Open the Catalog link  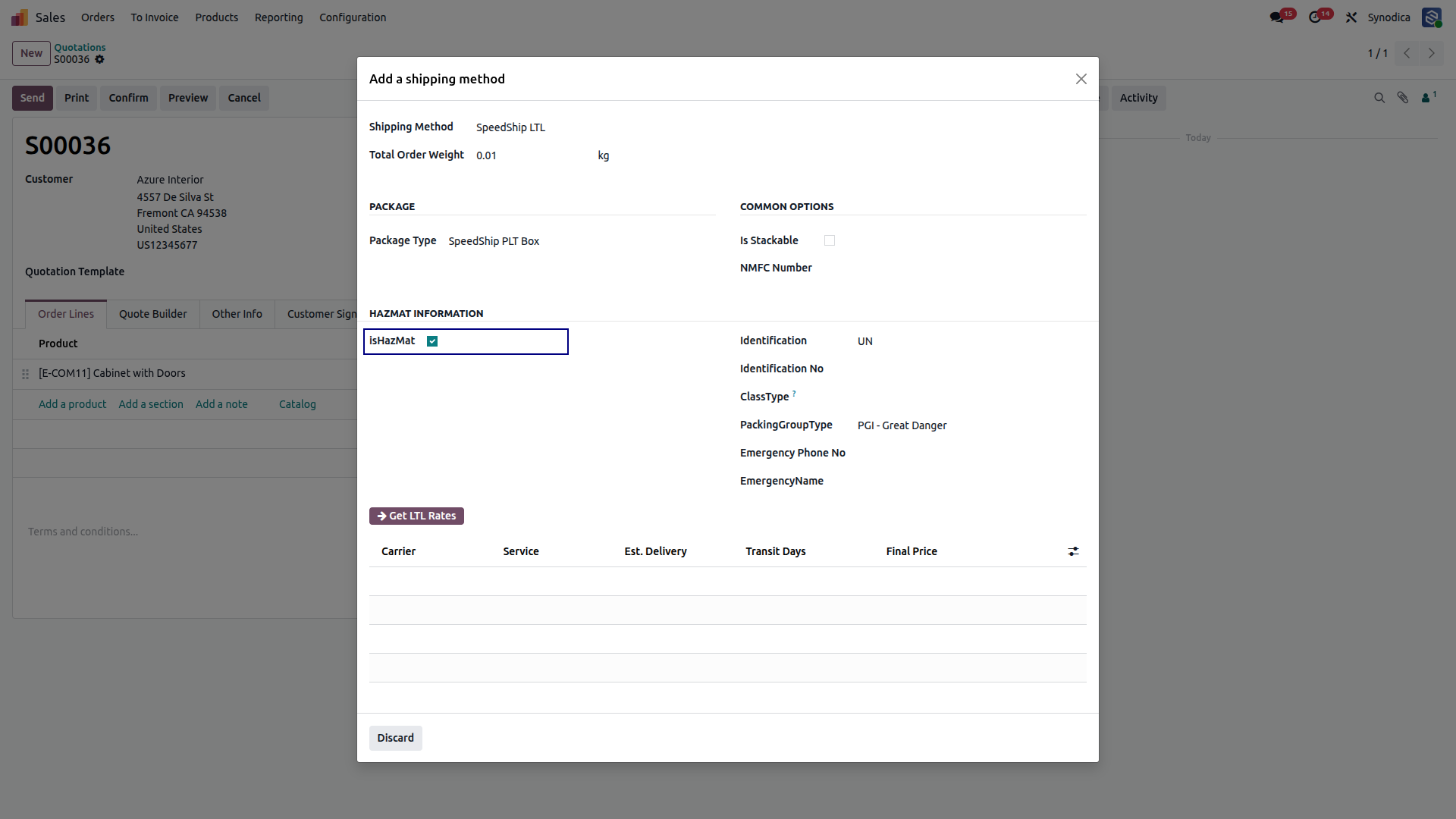click(x=297, y=404)
